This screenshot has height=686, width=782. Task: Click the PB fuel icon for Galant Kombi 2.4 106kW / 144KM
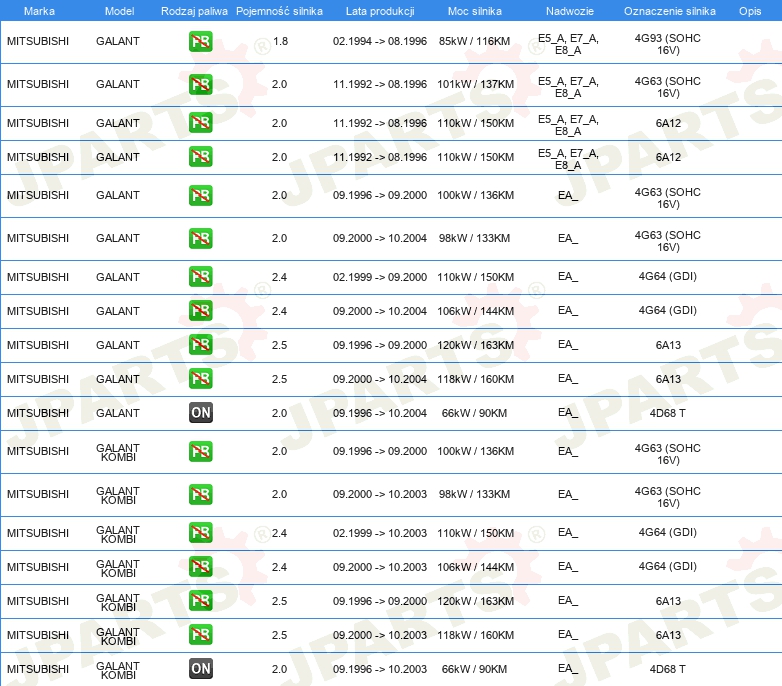200,567
